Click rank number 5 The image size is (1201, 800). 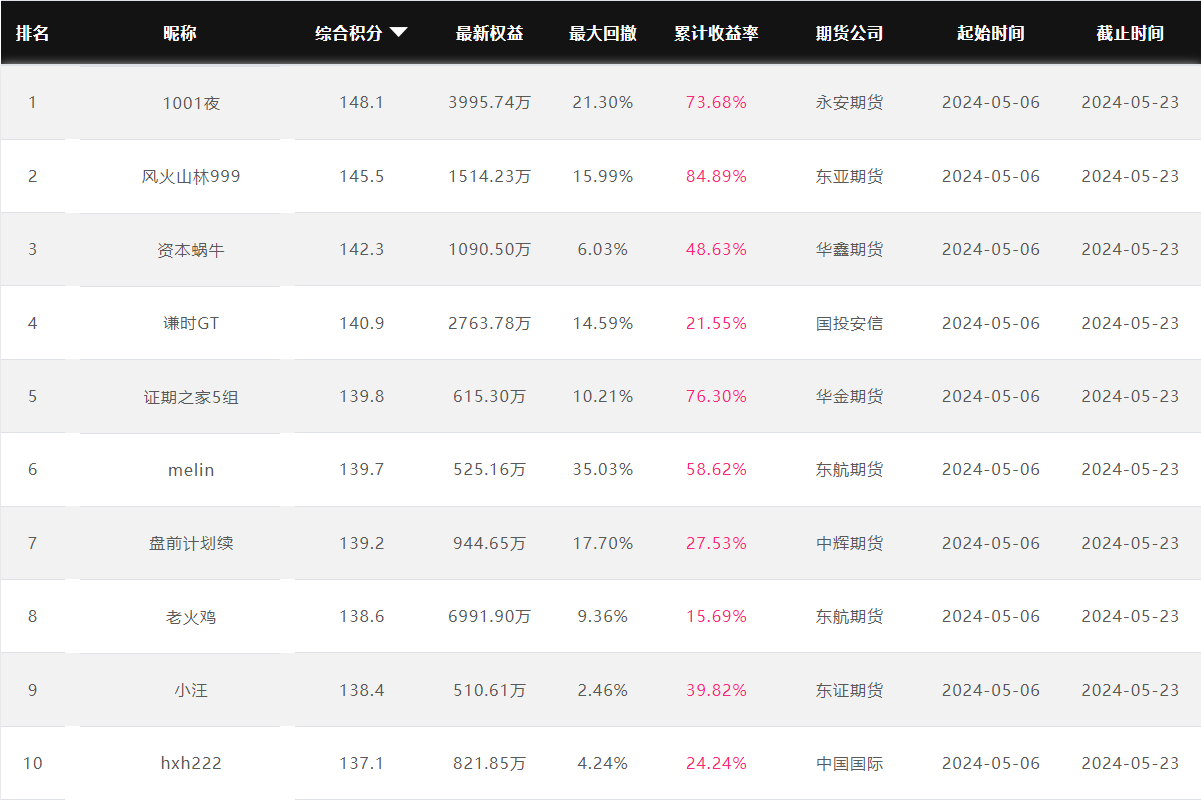pos(32,396)
